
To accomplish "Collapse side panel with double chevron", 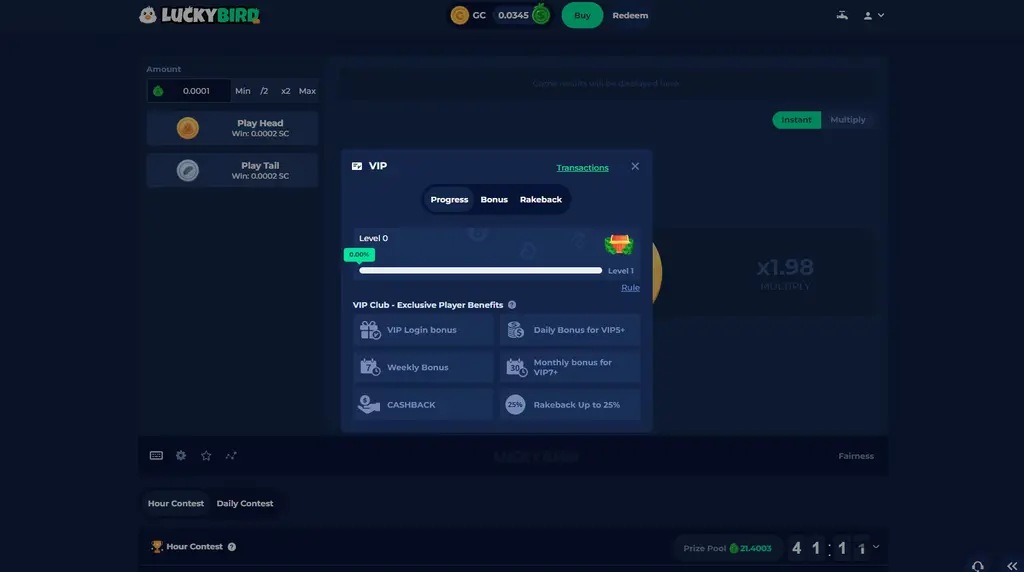I will pos(1012,566).
